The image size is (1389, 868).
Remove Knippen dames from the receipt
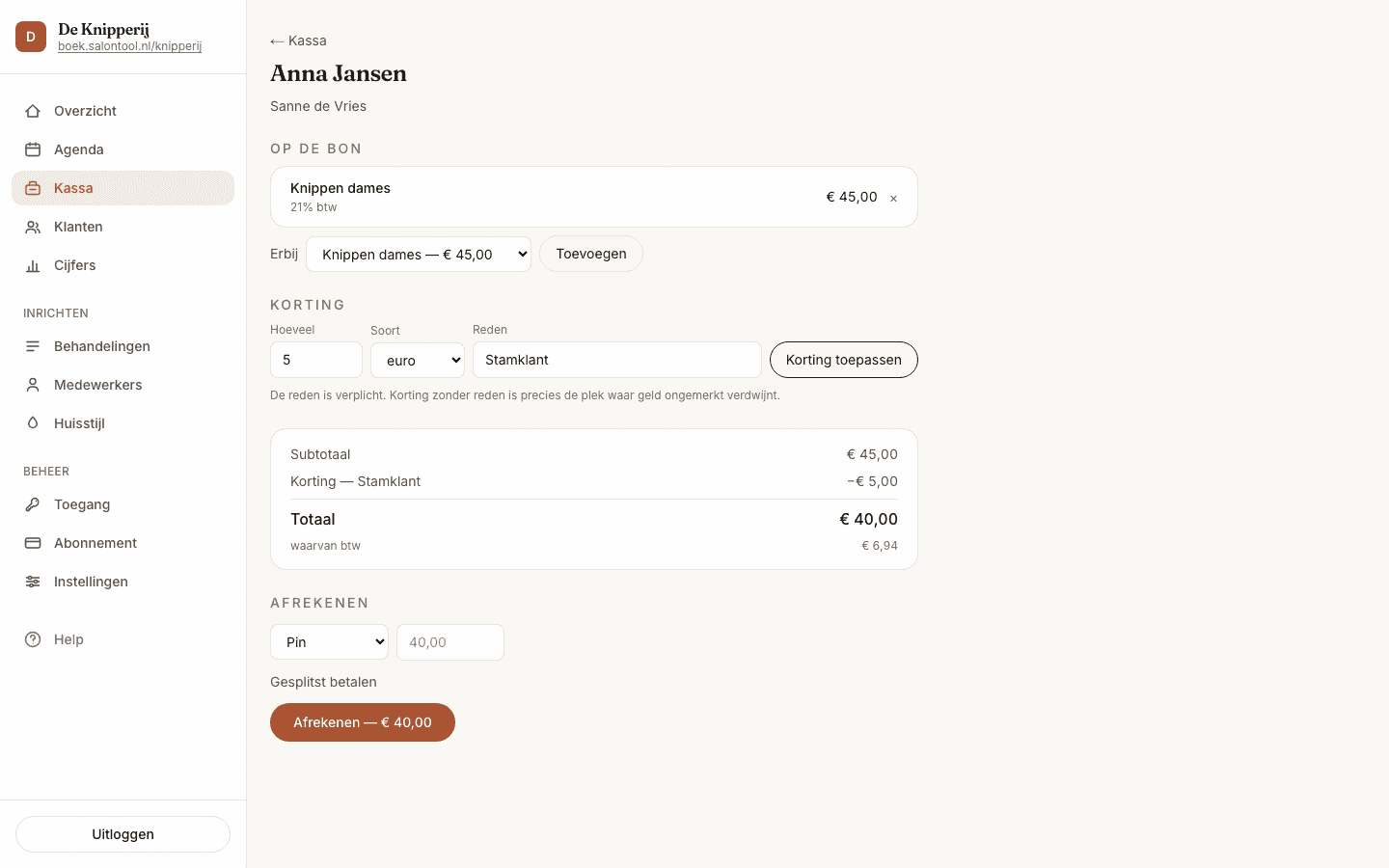click(893, 198)
